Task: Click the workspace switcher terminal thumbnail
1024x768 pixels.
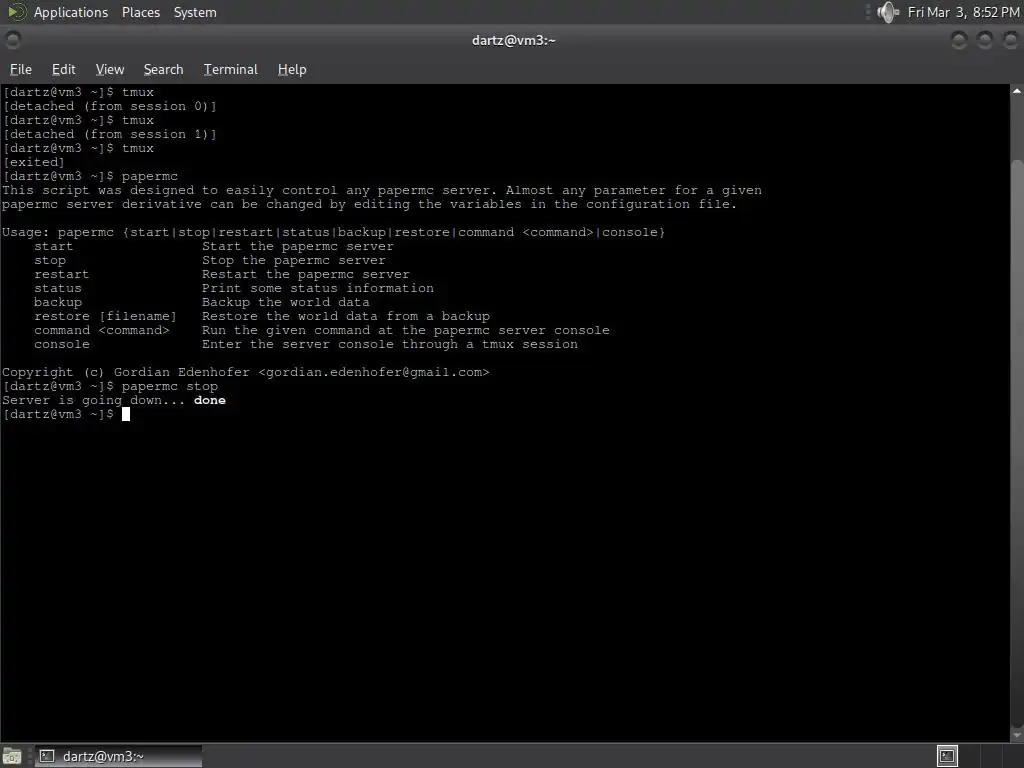Action: [x=947, y=756]
